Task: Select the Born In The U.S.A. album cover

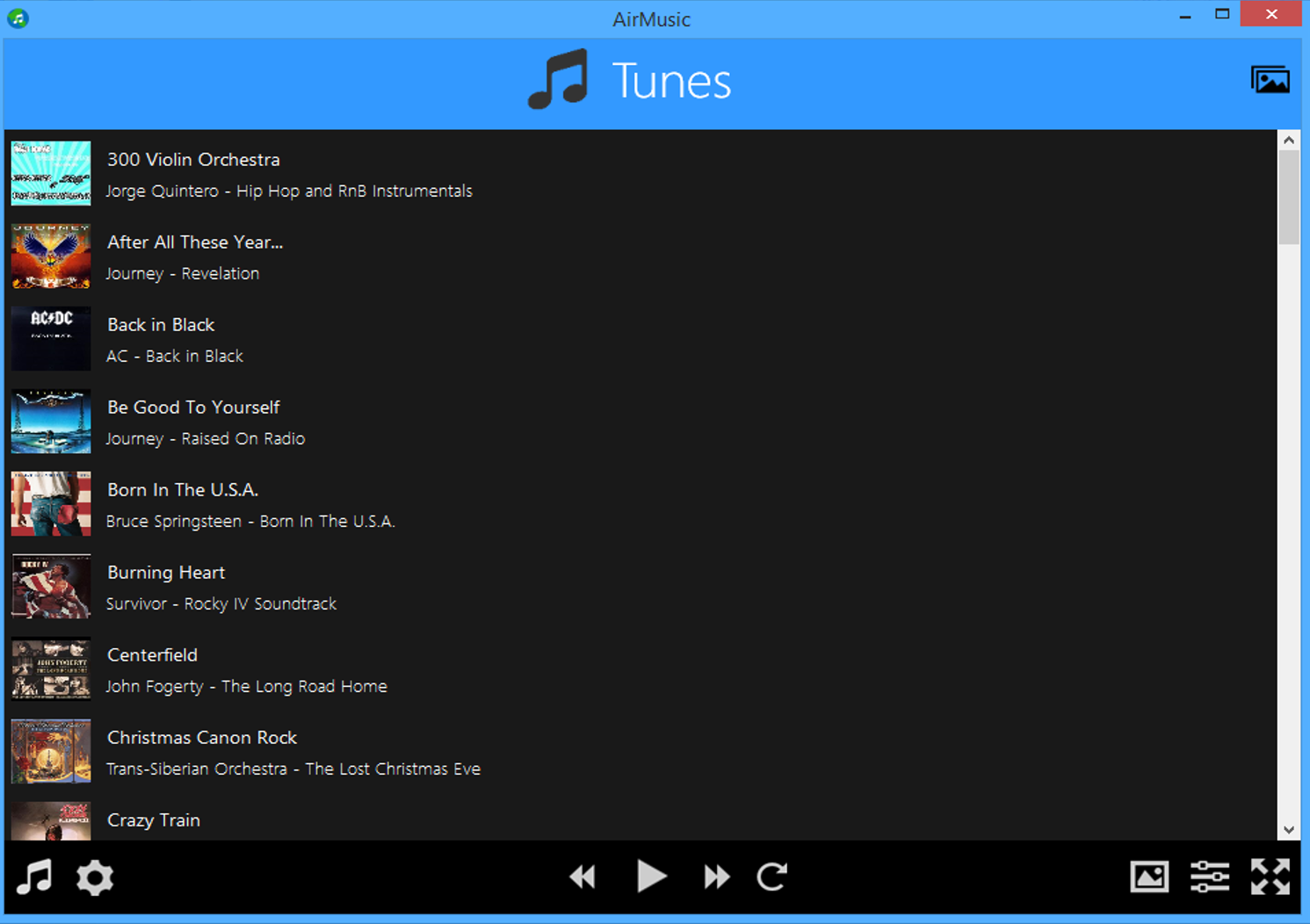Action: click(51, 504)
